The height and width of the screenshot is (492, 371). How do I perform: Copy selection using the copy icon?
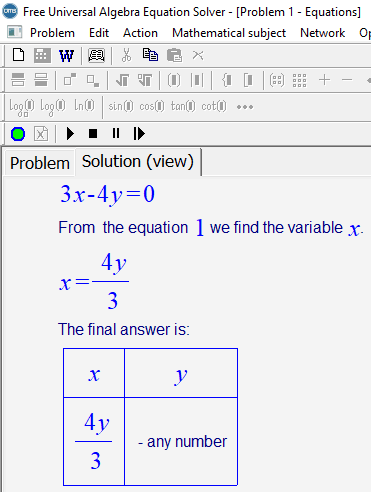pyautogui.click(x=150, y=55)
